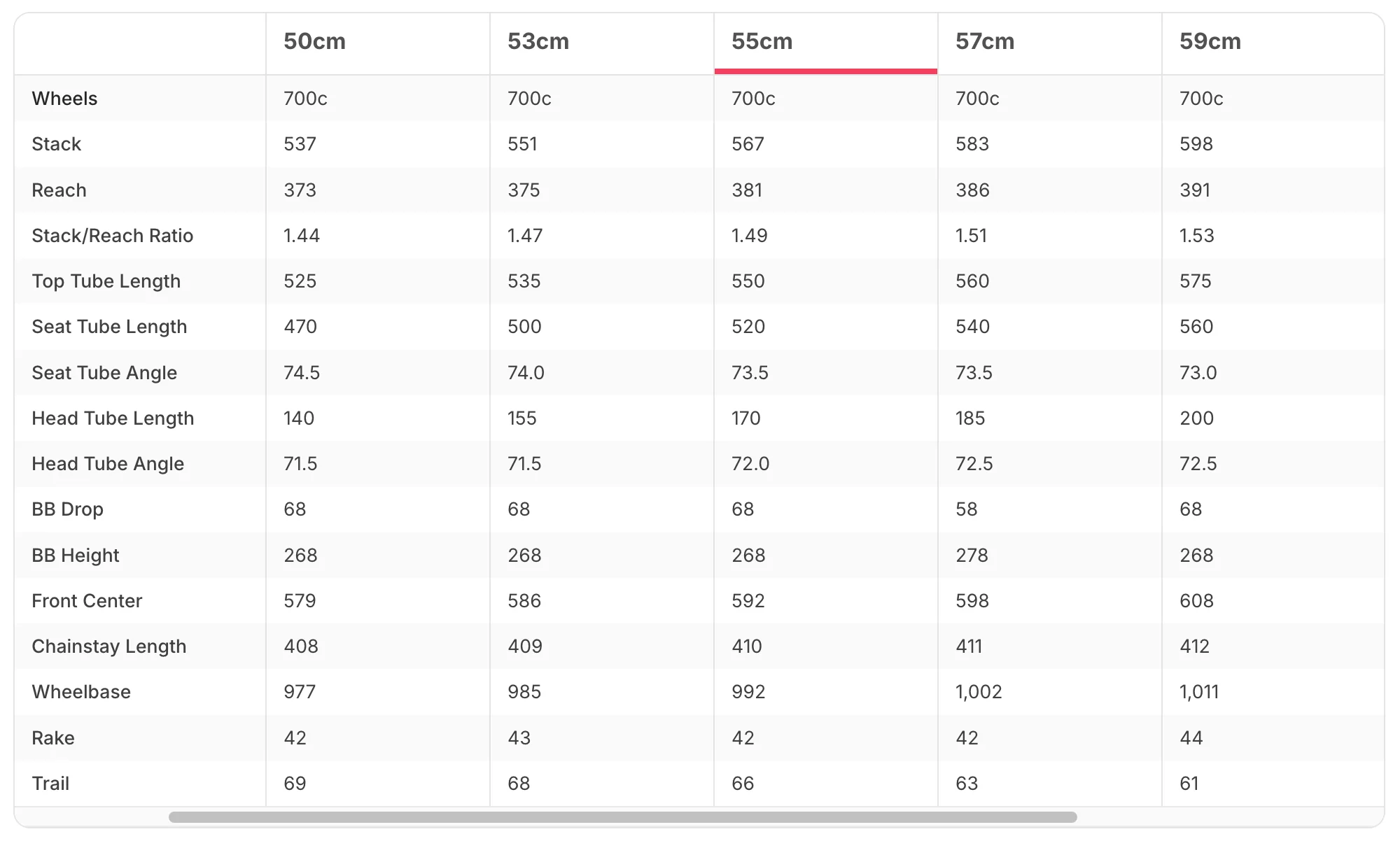Click the Wheelbase value 1,002 for 57cm

[979, 692]
